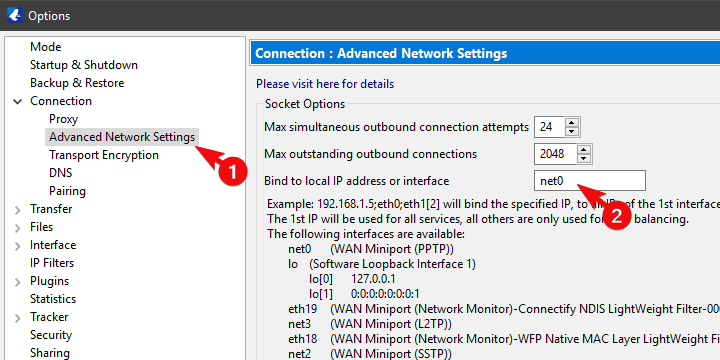Select Tracker in the options tree

(49, 317)
